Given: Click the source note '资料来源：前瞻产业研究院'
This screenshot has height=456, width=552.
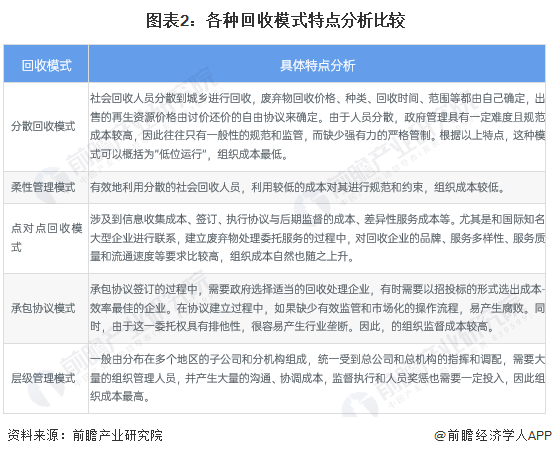Looking at the screenshot, I should click(85, 436).
